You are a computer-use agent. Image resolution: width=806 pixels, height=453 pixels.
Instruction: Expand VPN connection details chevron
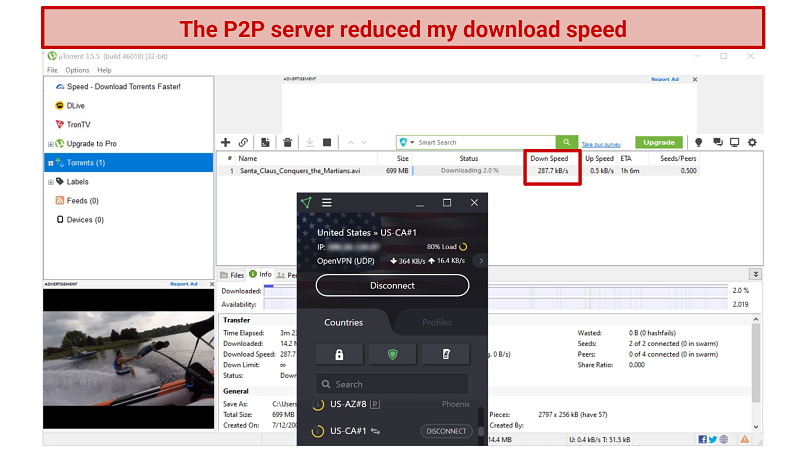click(481, 261)
